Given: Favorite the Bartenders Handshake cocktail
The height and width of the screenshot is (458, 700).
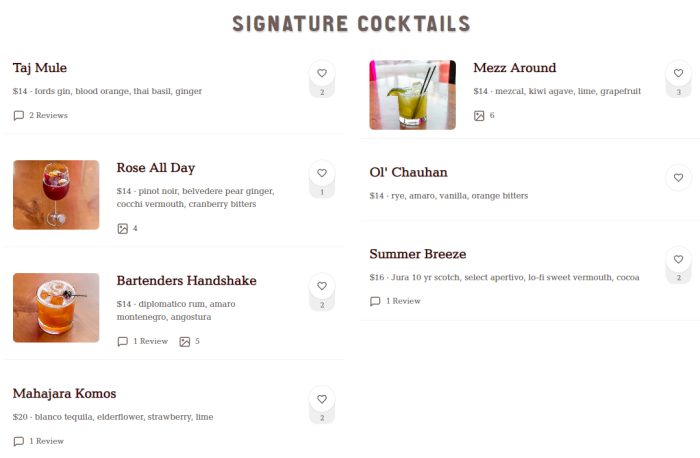Looking at the screenshot, I should tap(322, 286).
